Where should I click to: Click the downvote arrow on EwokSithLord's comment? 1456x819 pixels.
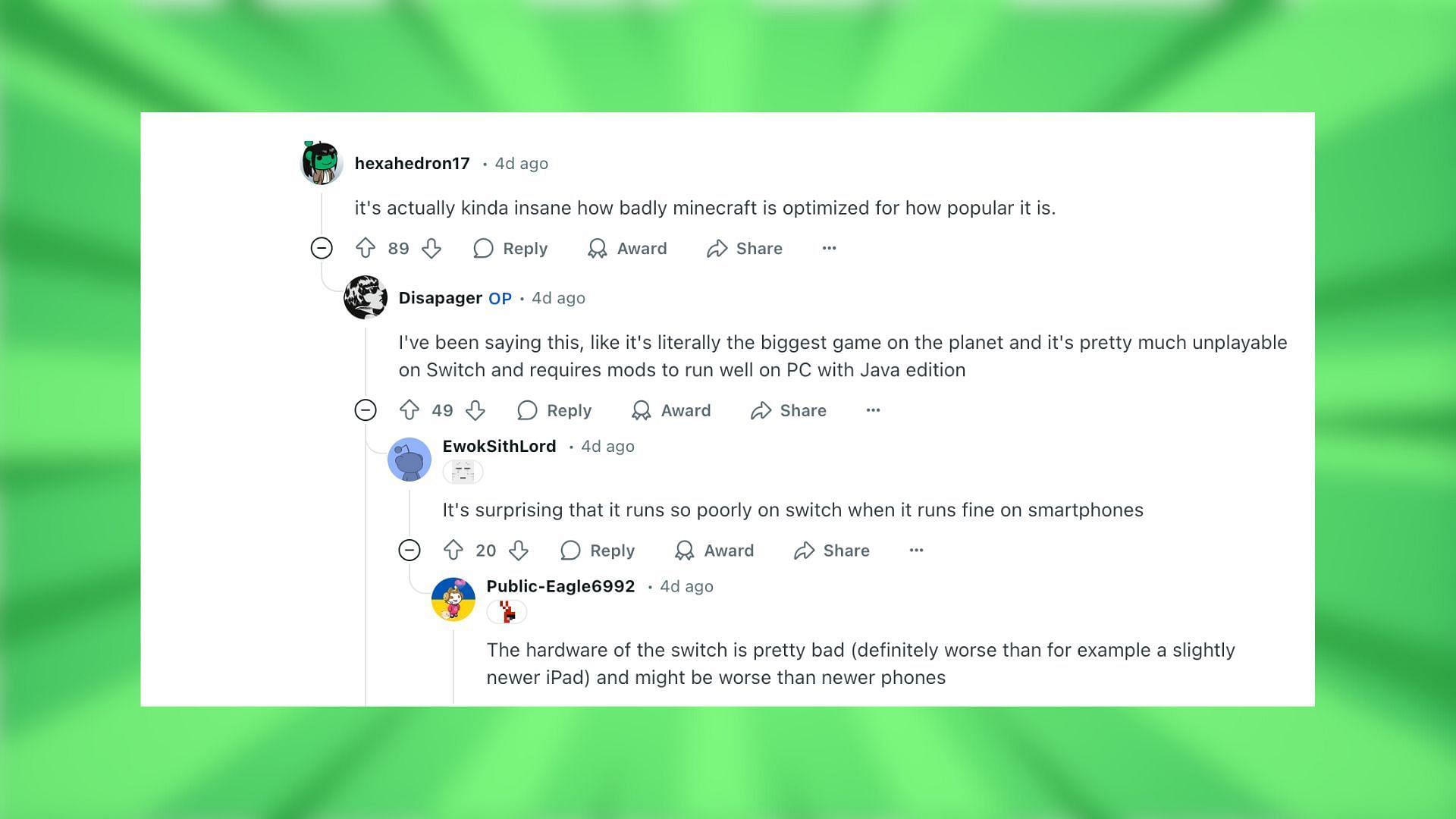pos(520,550)
